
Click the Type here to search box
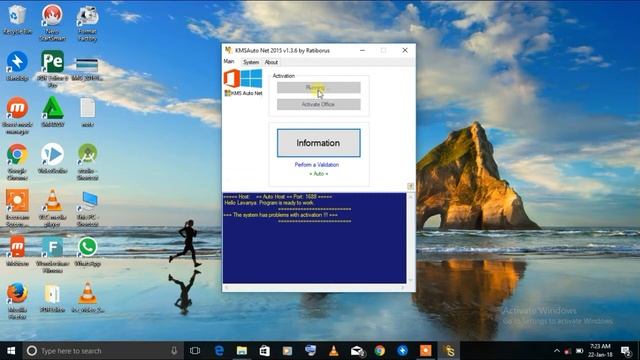[102, 351]
